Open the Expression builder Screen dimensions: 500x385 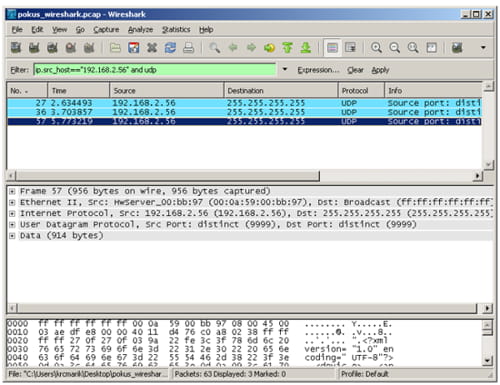click(318, 70)
